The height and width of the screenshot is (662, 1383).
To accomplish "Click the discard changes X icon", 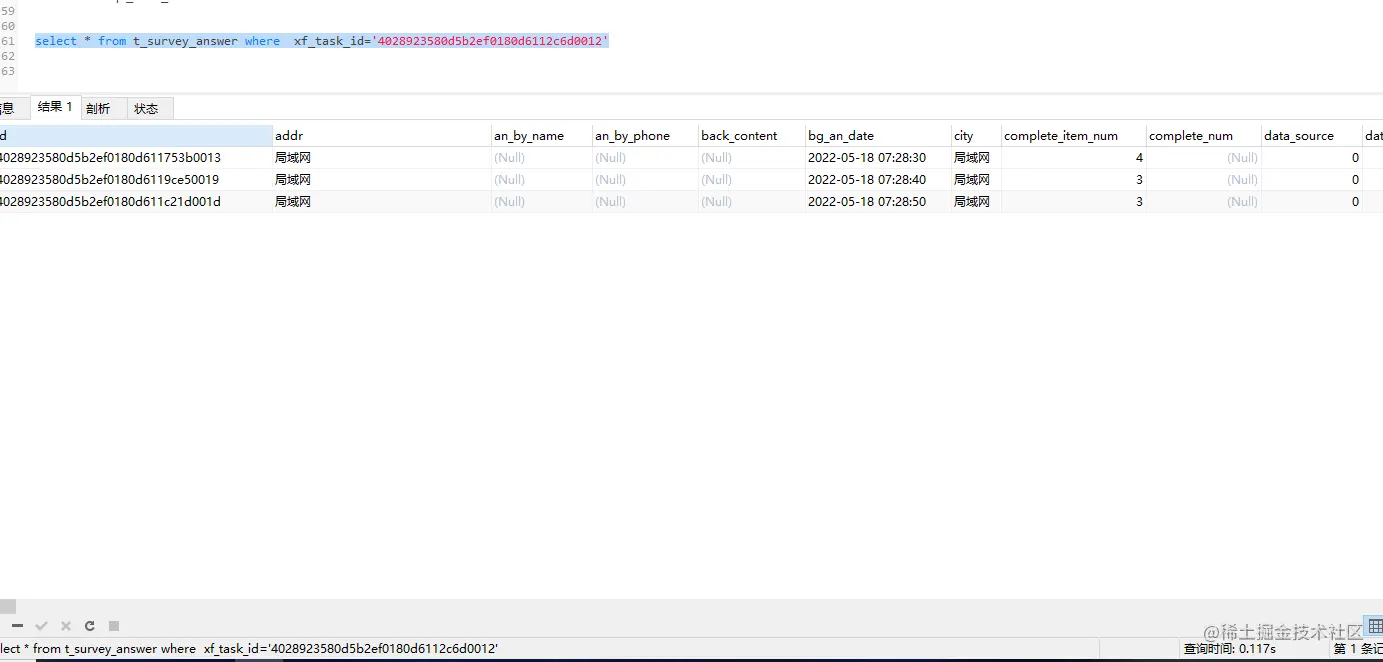I will pos(66,626).
